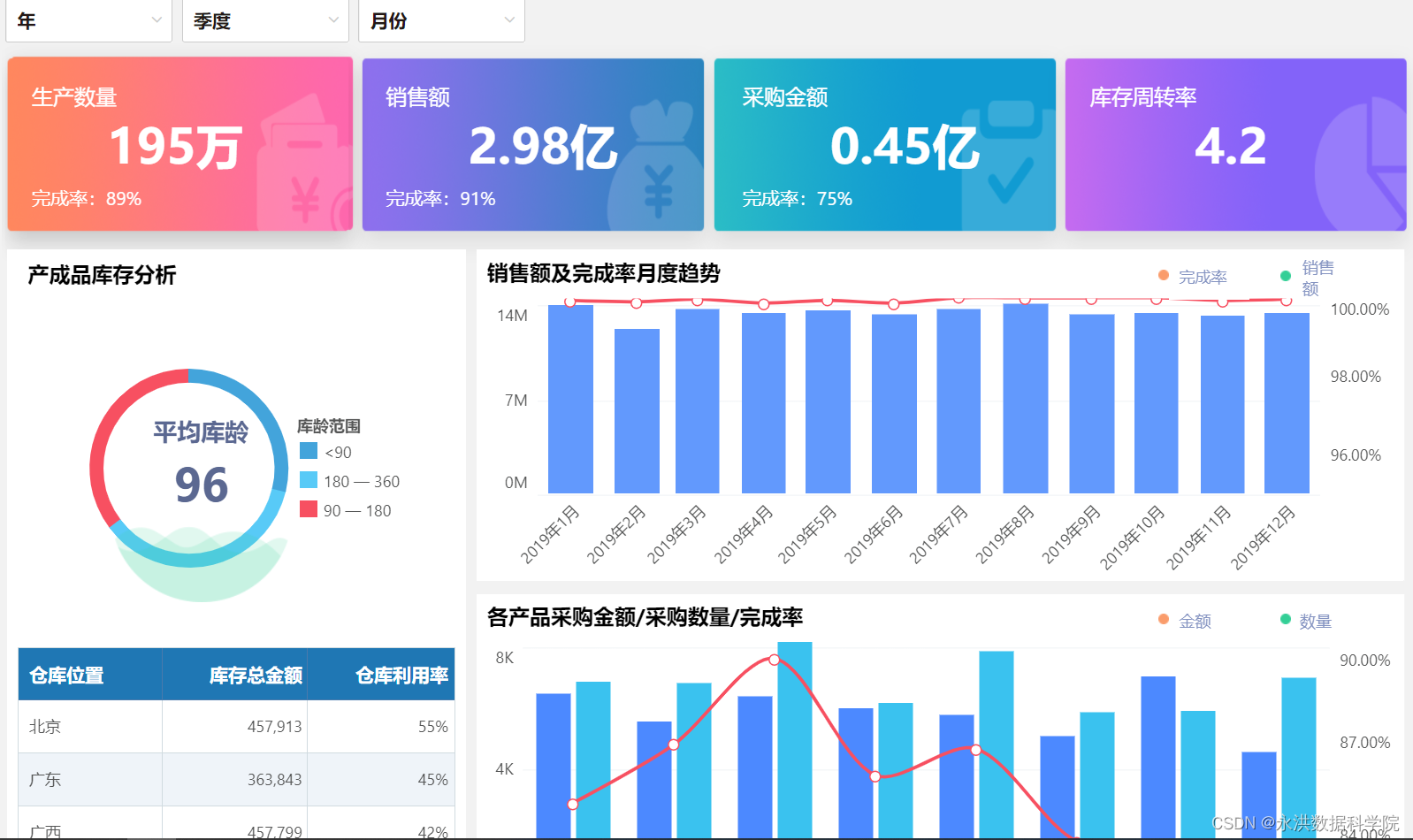Click the average stock age value 96
The height and width of the screenshot is (840, 1413).
[202, 485]
